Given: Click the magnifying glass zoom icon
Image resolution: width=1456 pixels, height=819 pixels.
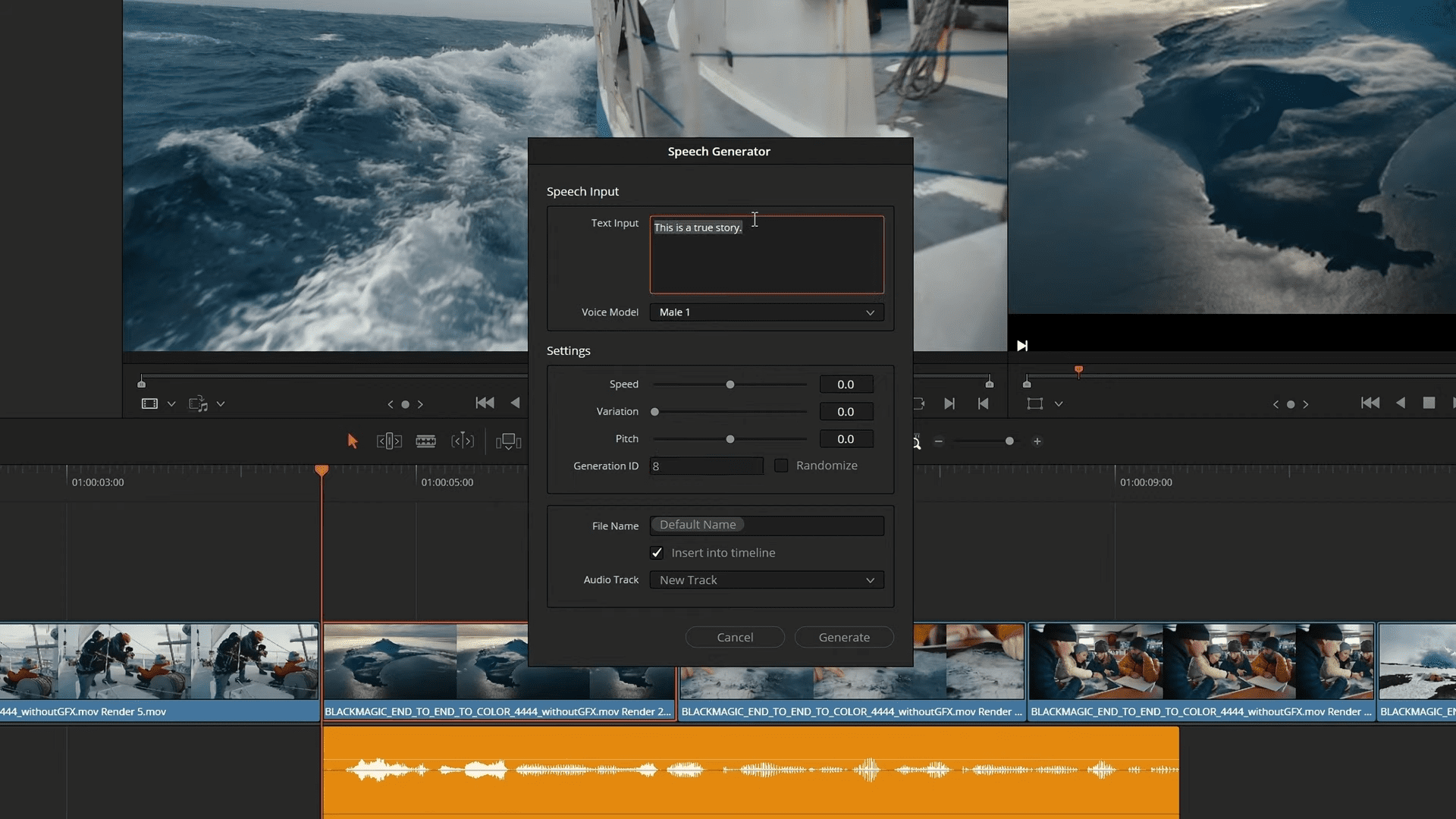Looking at the screenshot, I should tap(915, 444).
